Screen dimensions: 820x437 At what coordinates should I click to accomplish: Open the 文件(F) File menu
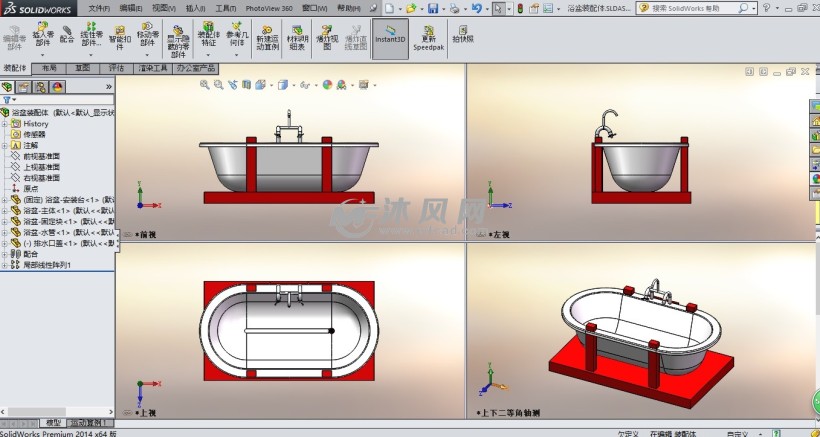[99, 8]
